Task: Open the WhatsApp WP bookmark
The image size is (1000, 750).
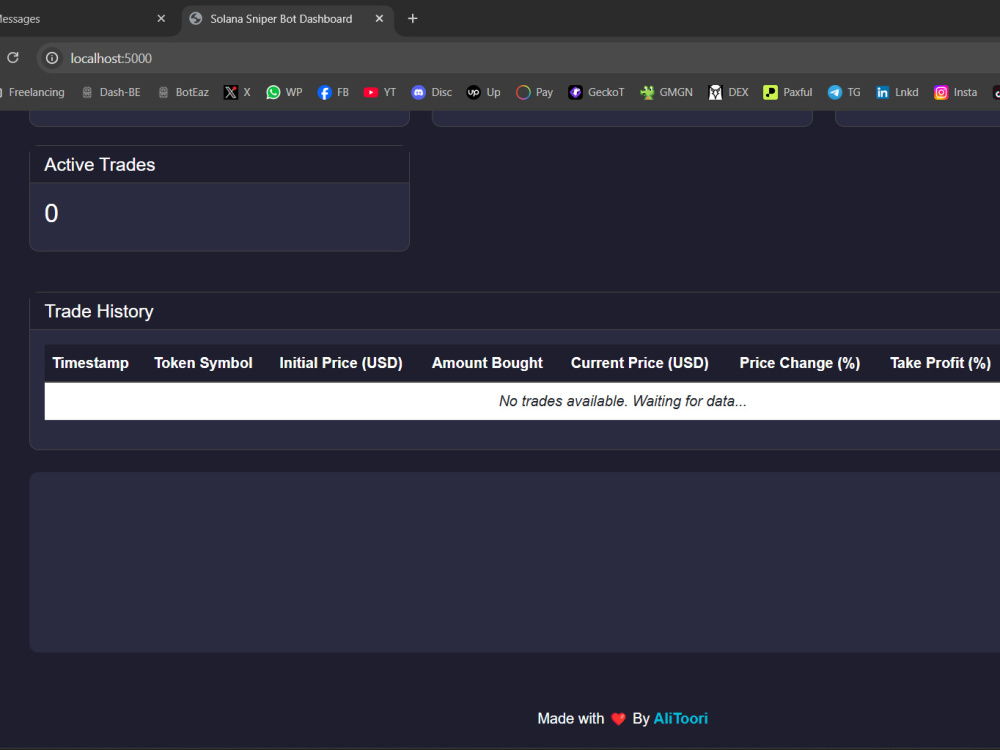Action: click(284, 92)
